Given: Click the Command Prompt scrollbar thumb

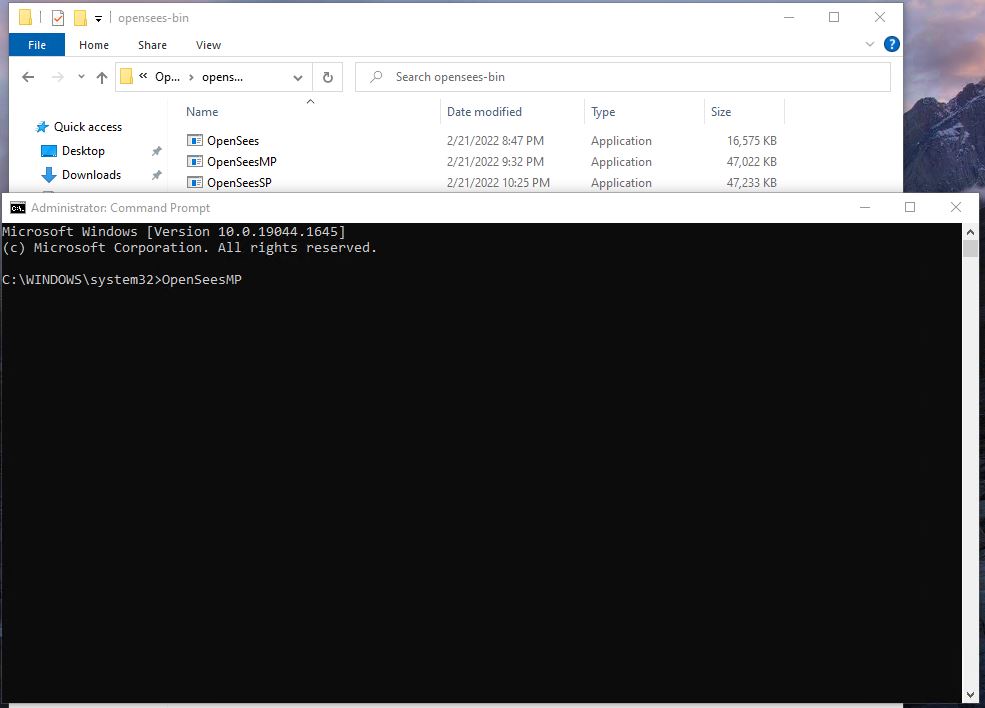Looking at the screenshot, I should [970, 248].
